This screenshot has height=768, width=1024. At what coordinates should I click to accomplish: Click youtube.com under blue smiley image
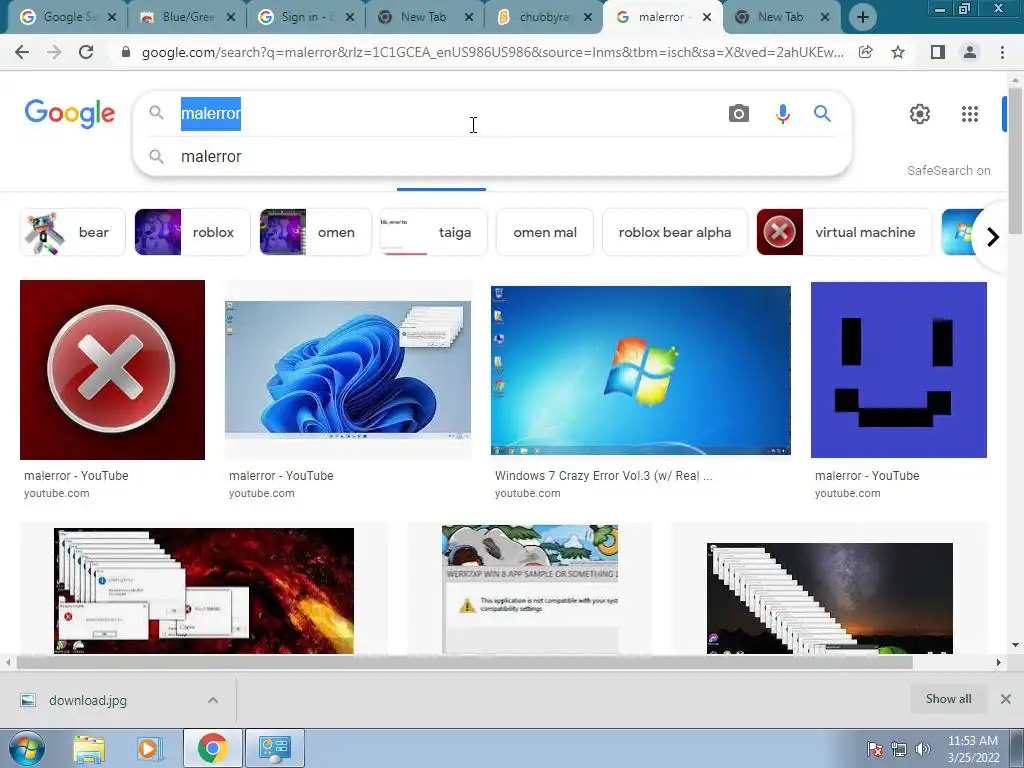pyautogui.click(x=847, y=494)
